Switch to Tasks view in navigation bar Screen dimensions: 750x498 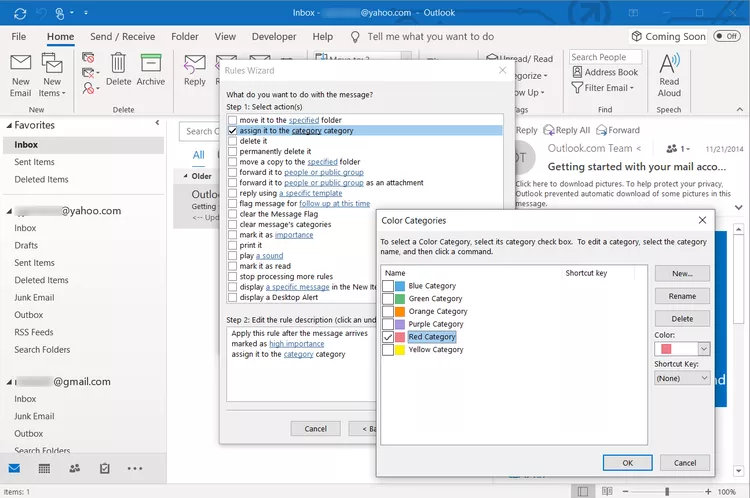pos(105,468)
